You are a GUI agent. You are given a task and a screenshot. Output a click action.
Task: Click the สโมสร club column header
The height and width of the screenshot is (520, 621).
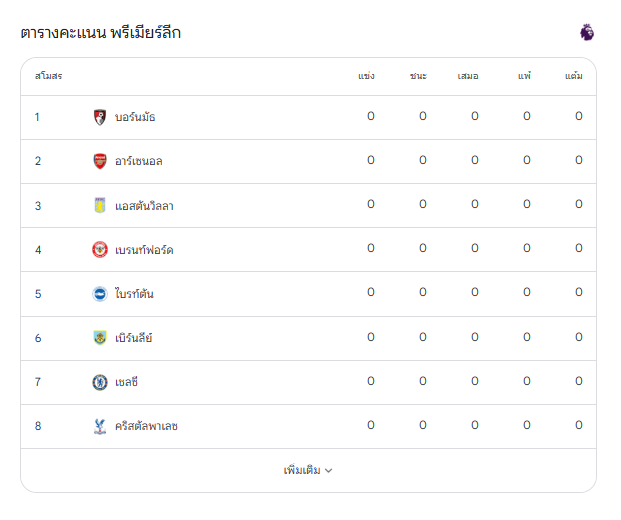click(48, 76)
